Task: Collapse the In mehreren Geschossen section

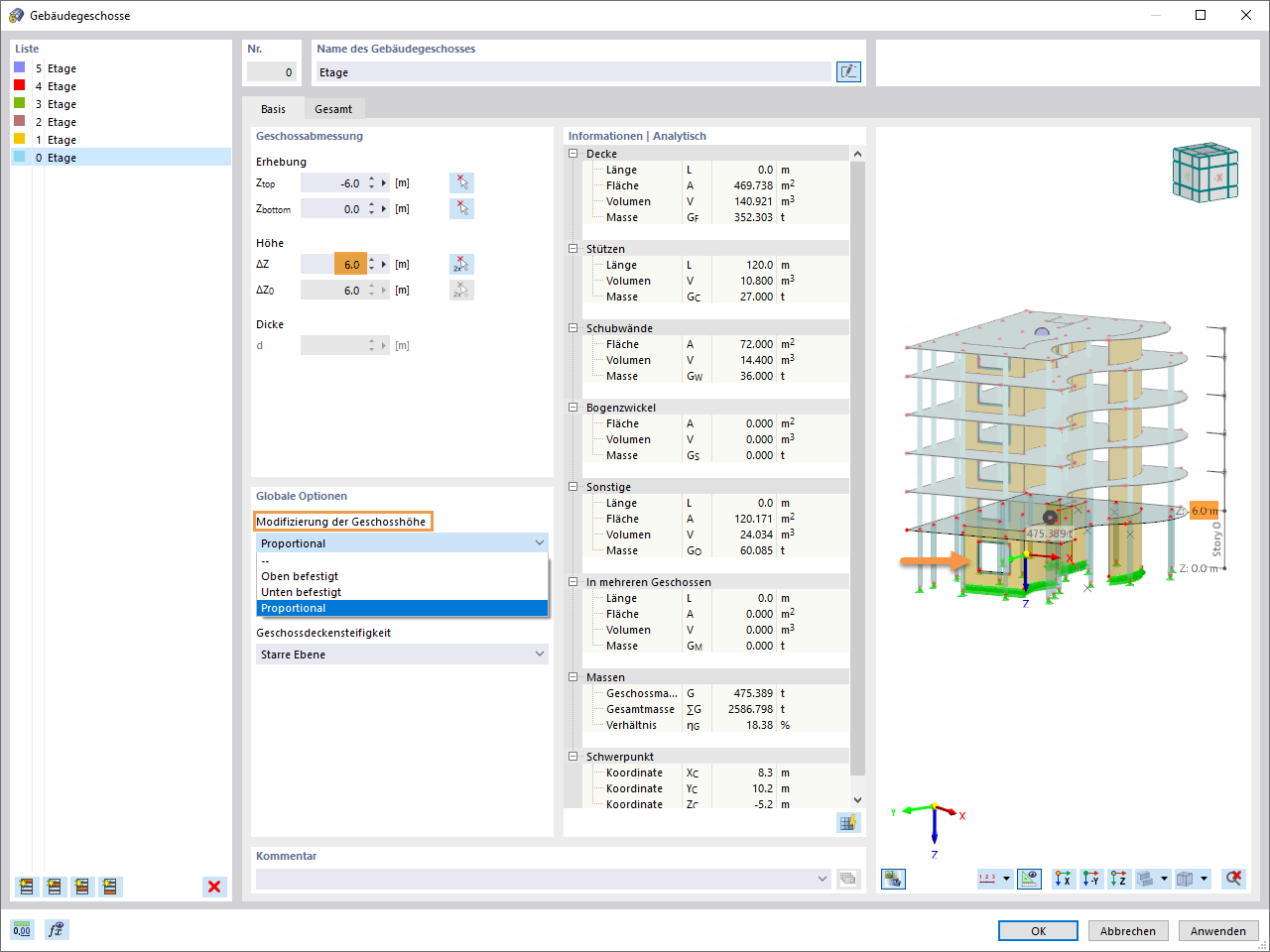Action: click(572, 582)
